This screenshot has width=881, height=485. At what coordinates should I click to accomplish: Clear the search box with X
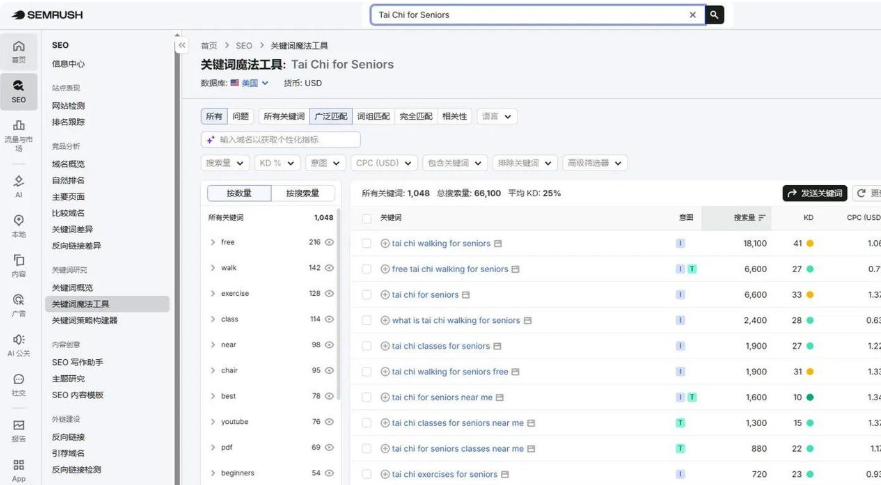tap(692, 15)
